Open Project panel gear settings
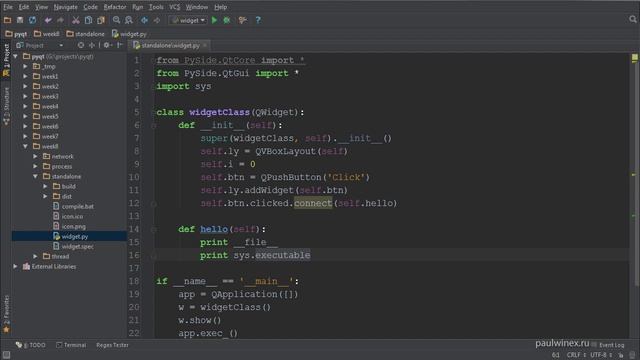The image size is (640, 360). 107,45
